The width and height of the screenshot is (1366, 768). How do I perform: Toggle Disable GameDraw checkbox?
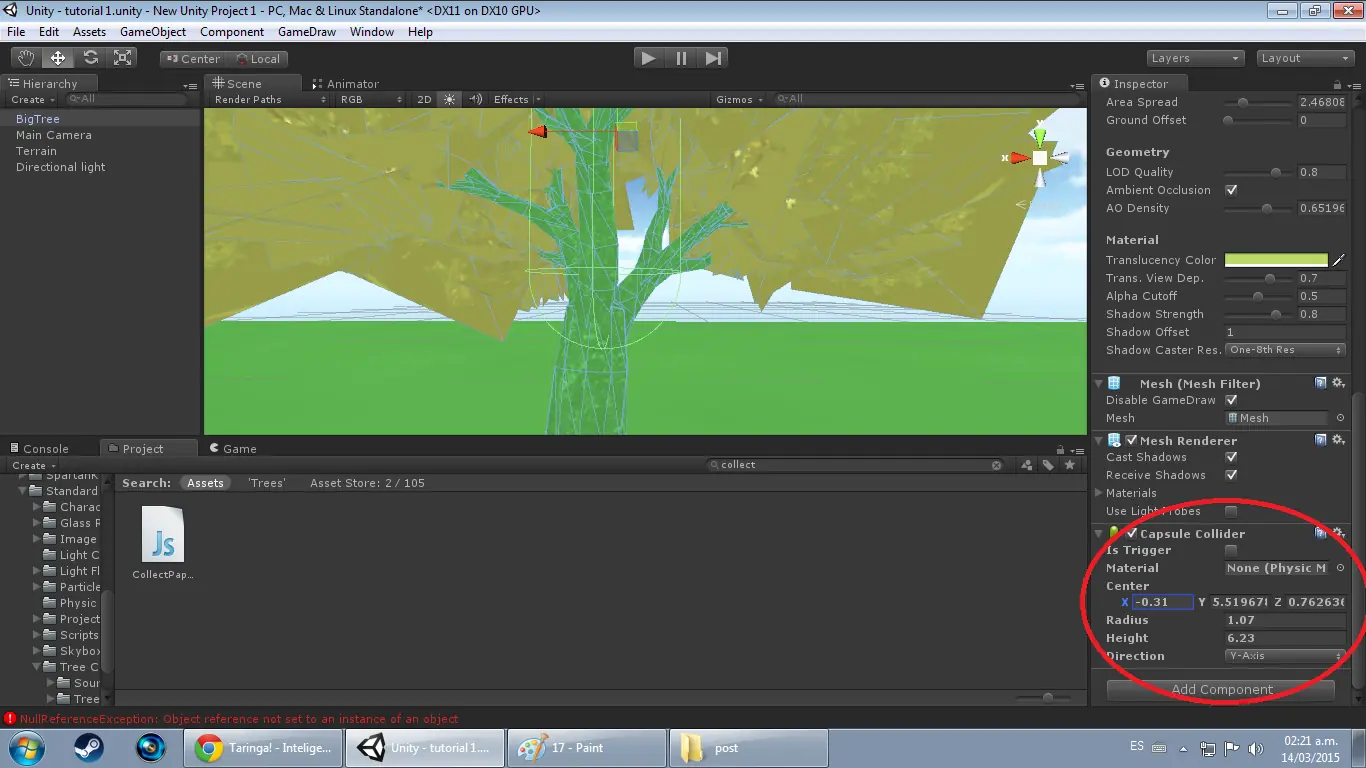1231,400
